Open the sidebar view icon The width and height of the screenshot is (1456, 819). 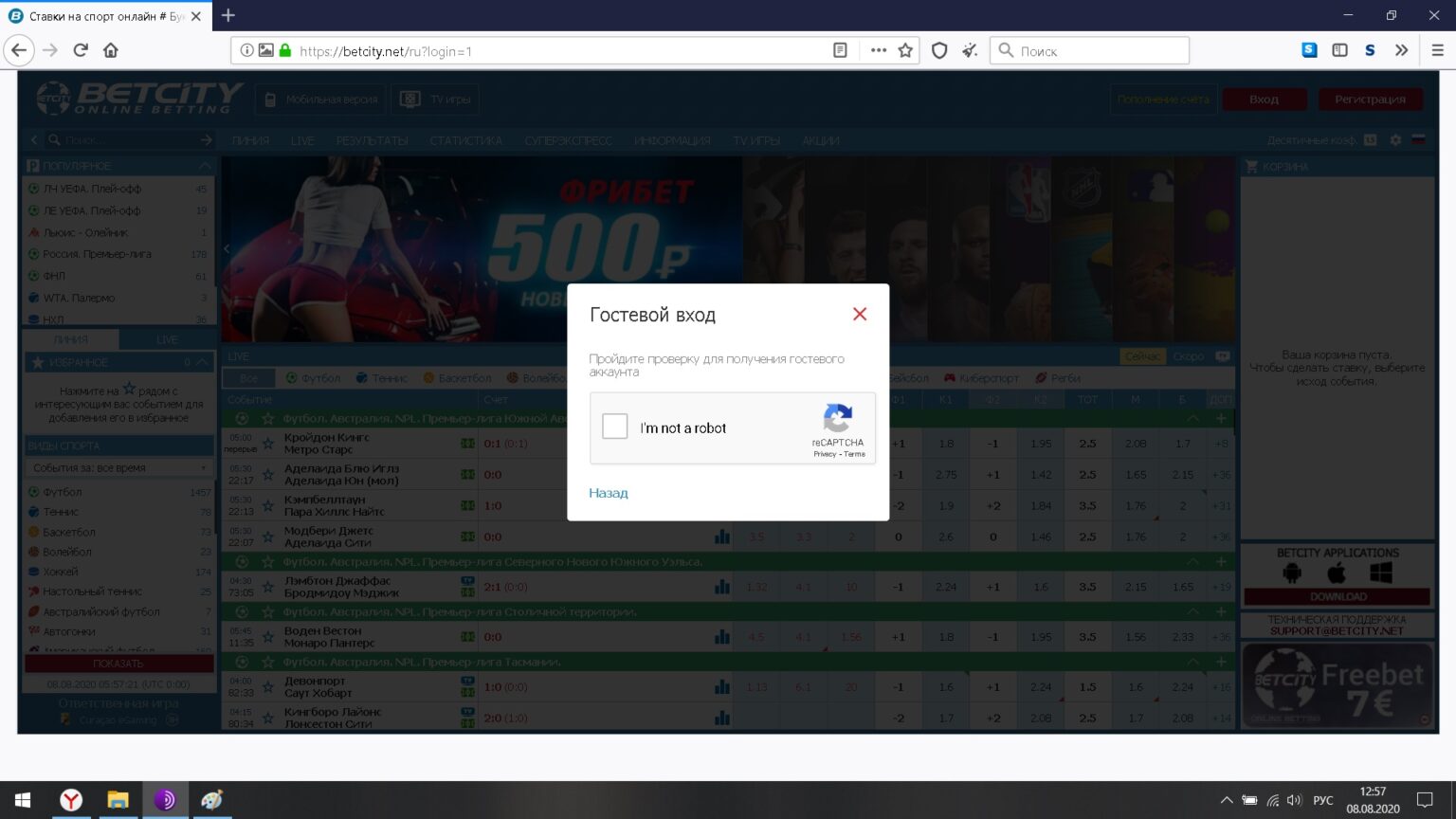point(1339,50)
